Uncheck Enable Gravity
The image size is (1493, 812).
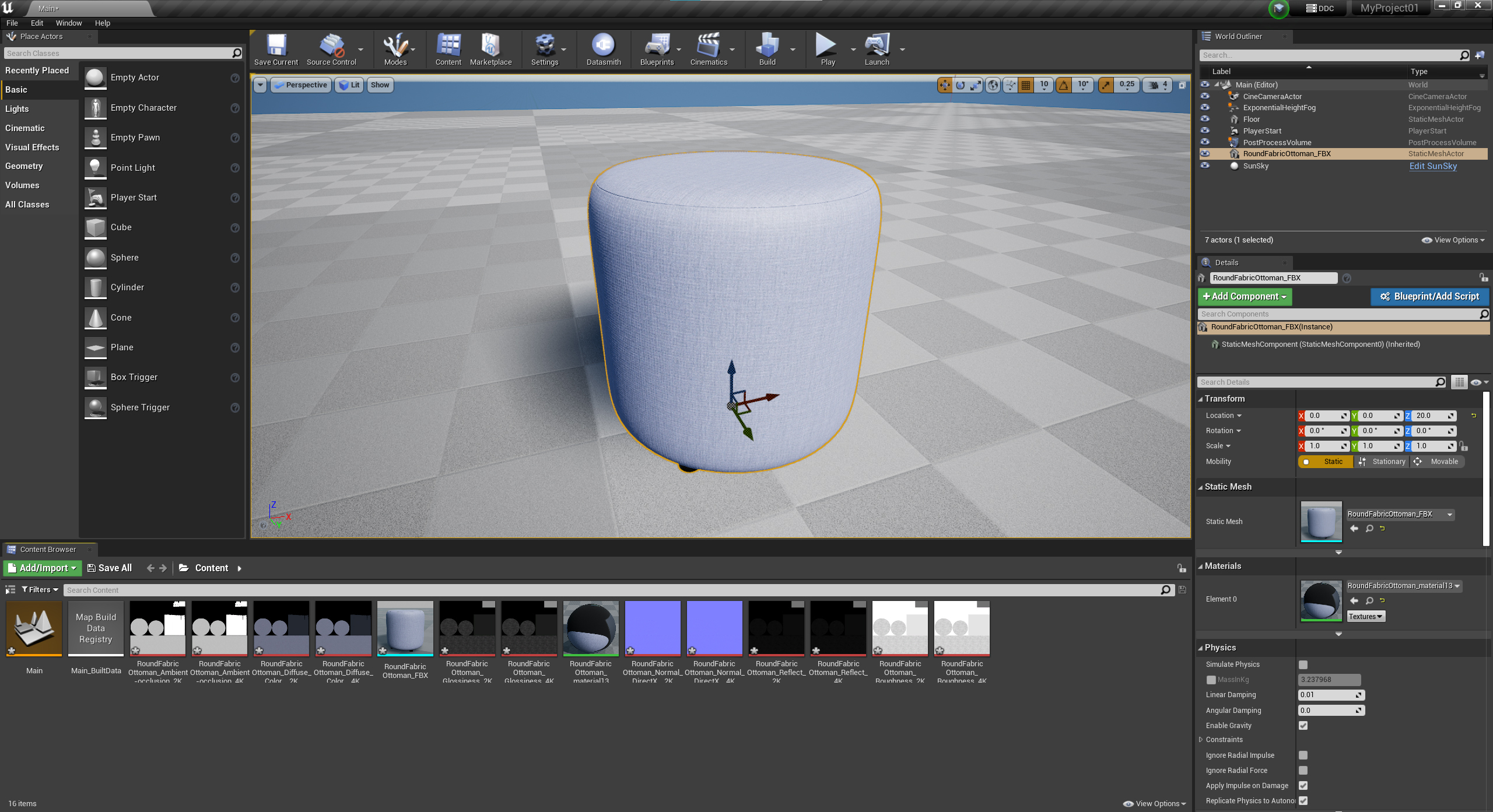tap(1303, 725)
